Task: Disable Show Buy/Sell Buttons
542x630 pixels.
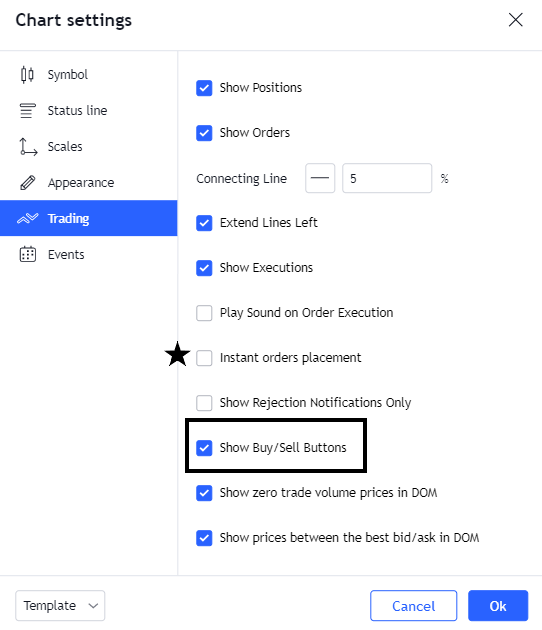Action: click(204, 448)
